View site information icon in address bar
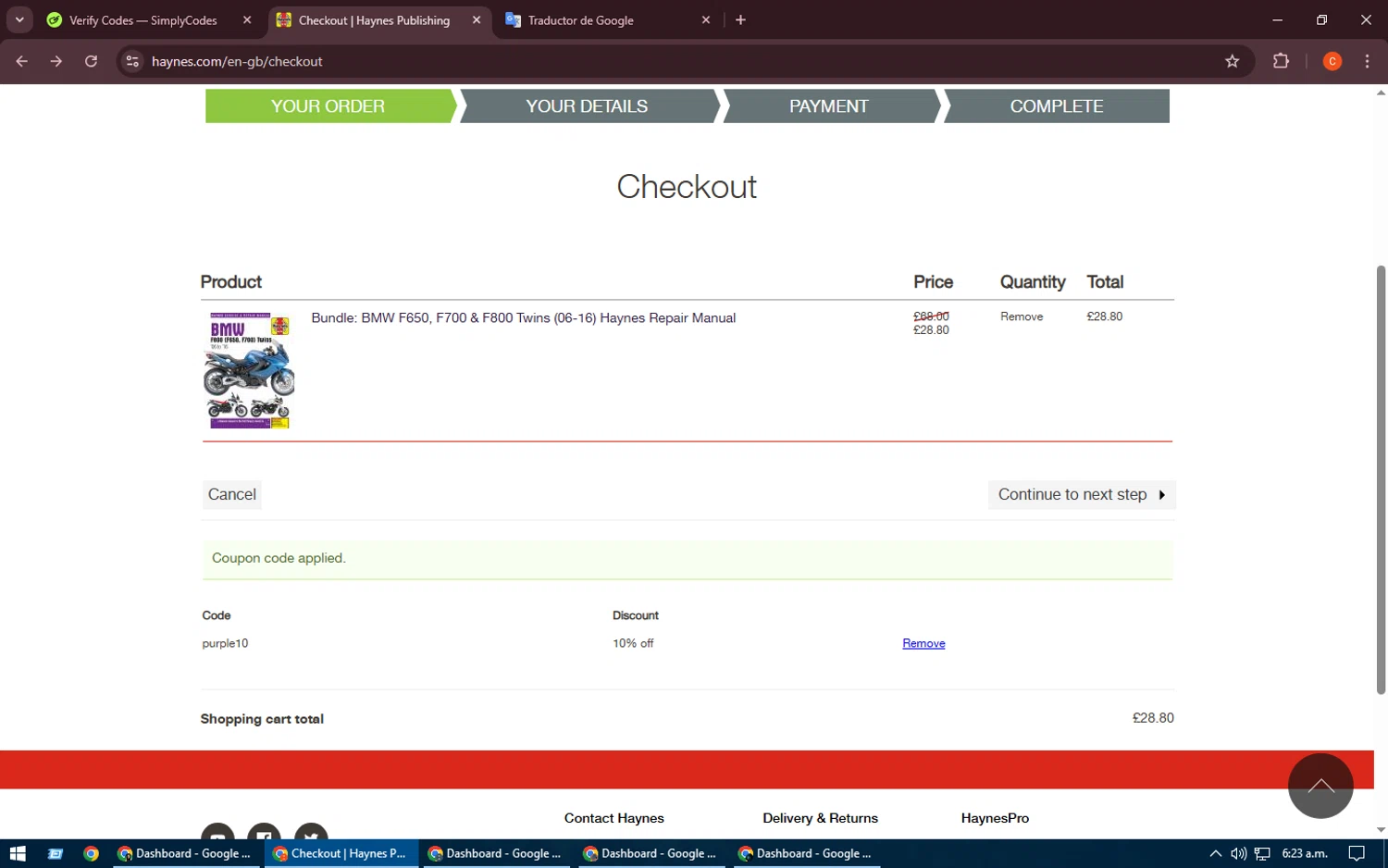Image resolution: width=1388 pixels, height=868 pixels. (132, 61)
